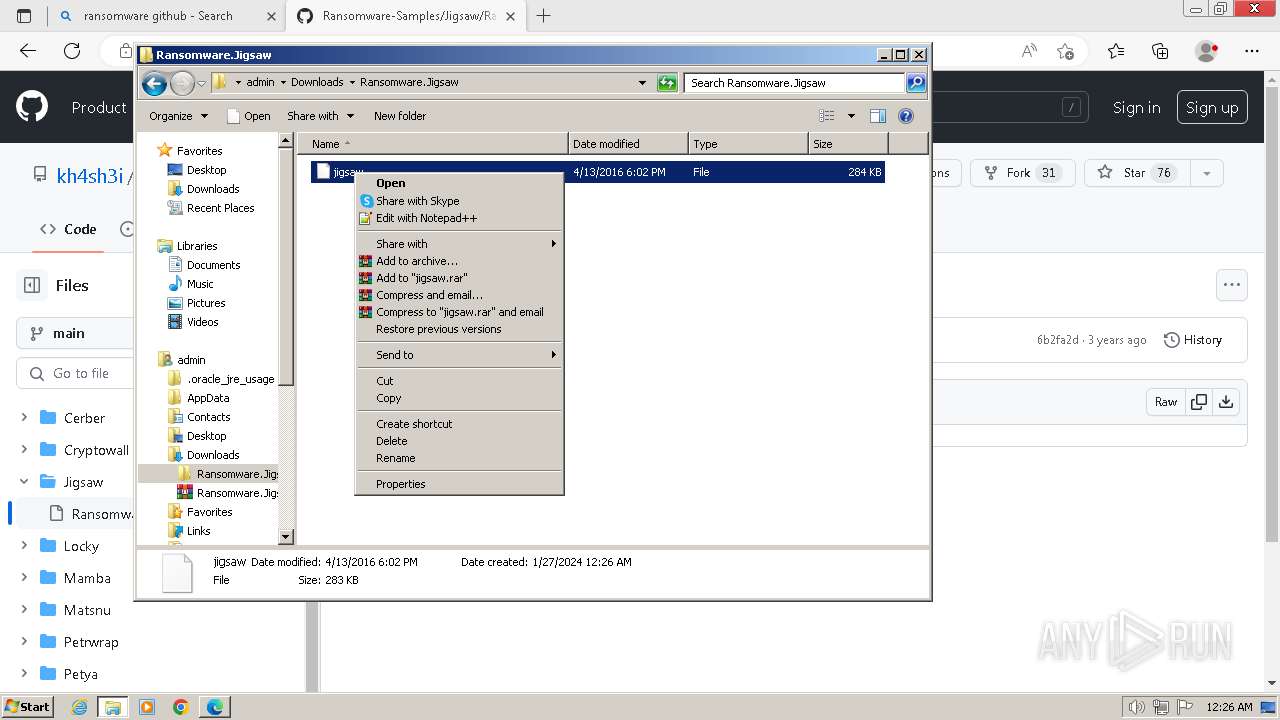Click the Explorer forward arrow button
The image size is (1280, 720).
182,83
